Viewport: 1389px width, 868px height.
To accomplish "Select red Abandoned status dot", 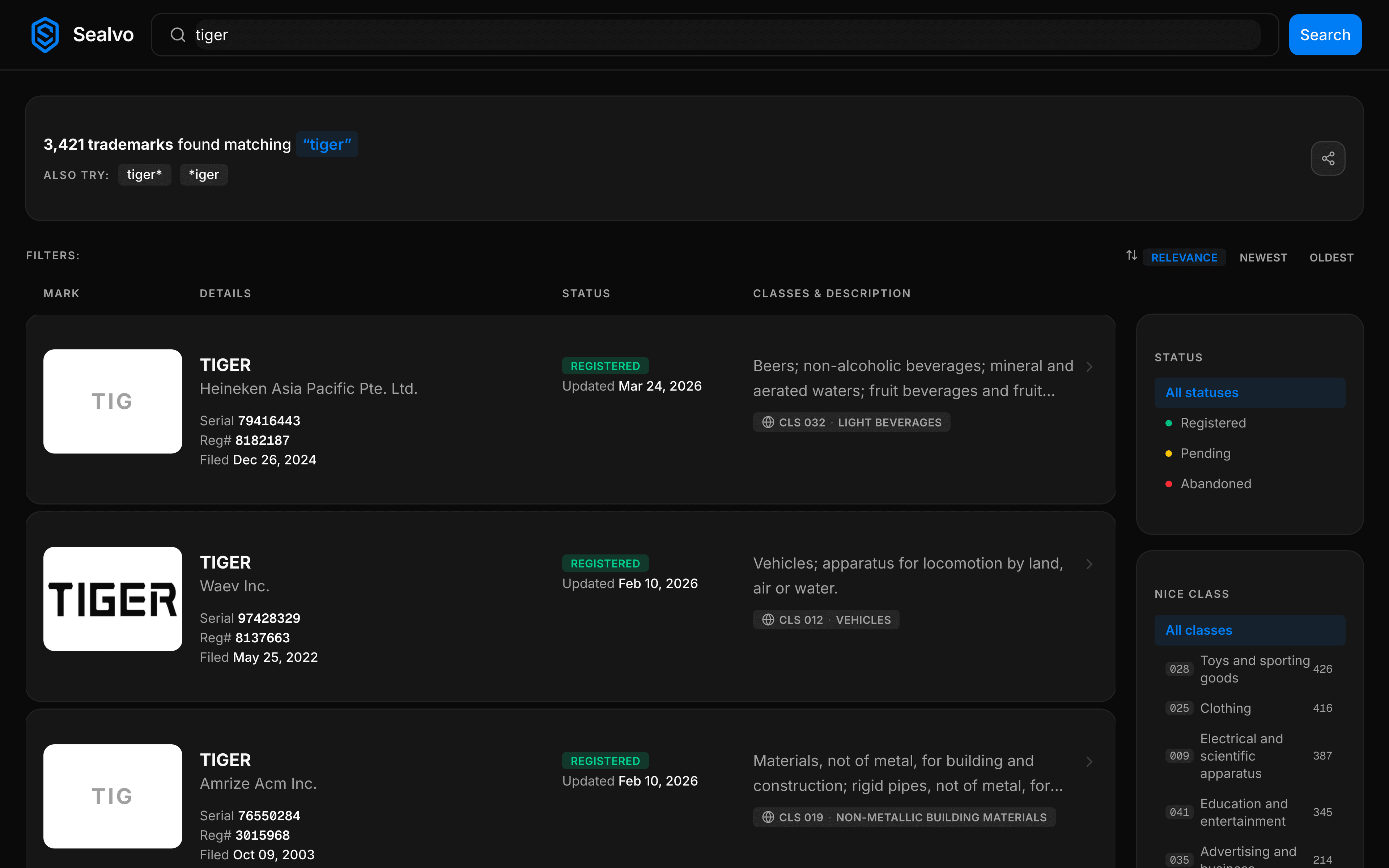I will tap(1169, 484).
